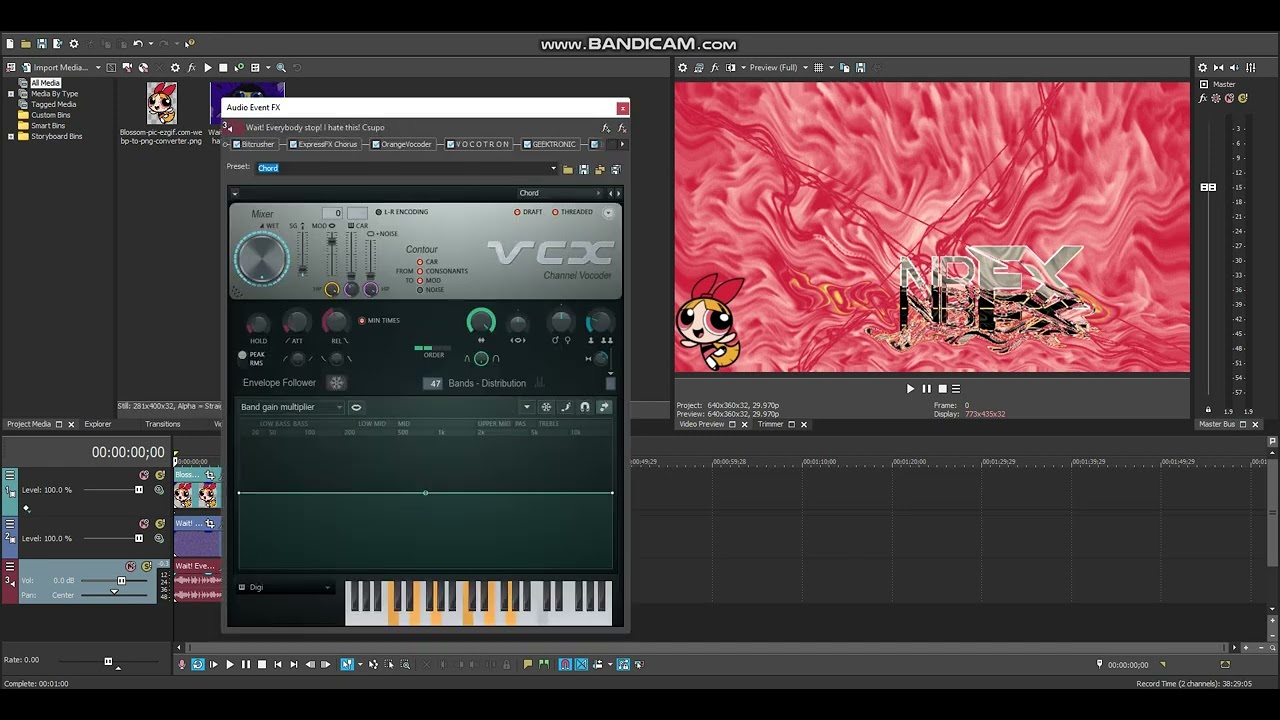Adjust the playback Rate slider
Image resolution: width=1280 pixels, height=720 pixels.
tap(108, 661)
